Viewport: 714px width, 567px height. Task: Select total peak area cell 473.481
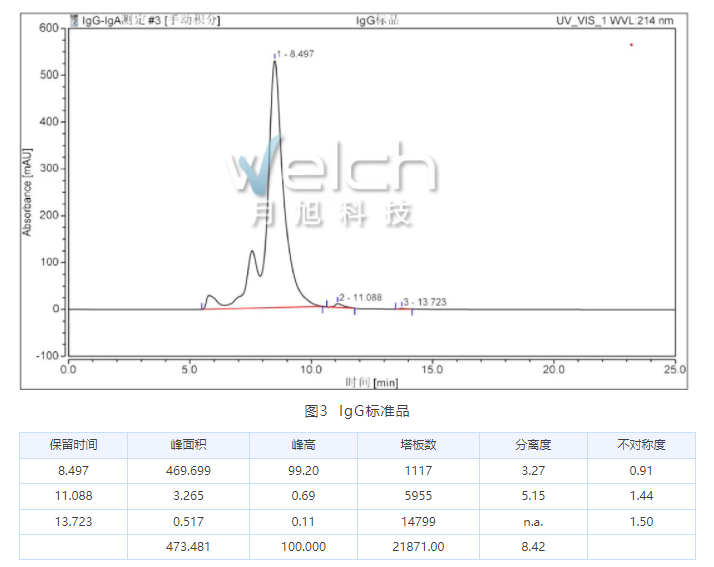pos(189,547)
